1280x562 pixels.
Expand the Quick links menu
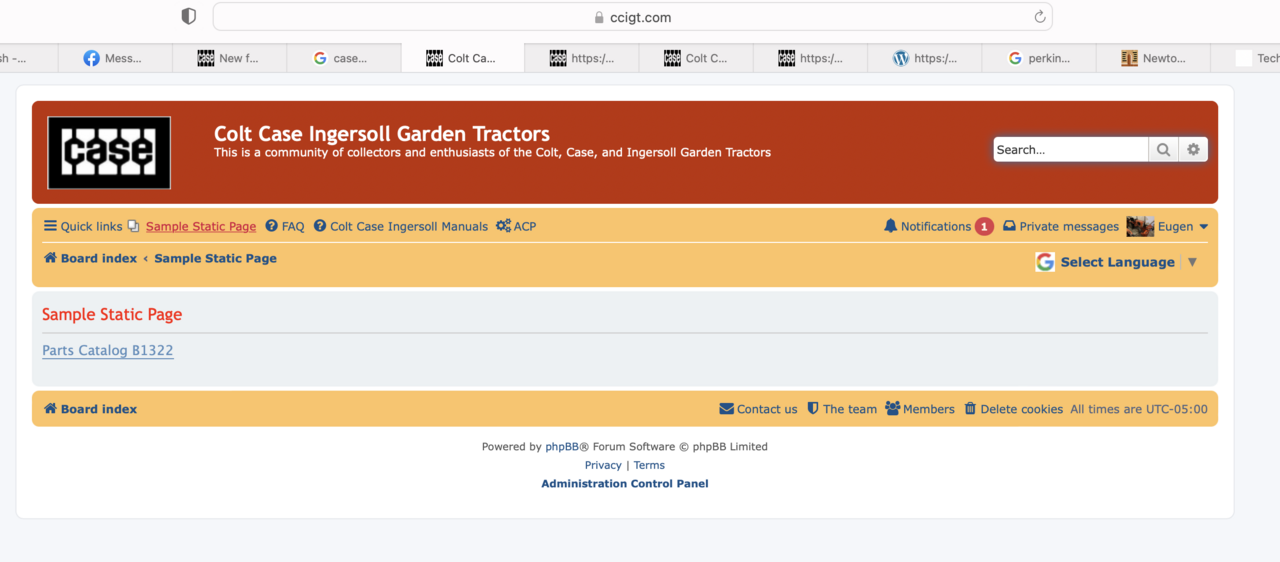click(x=83, y=227)
